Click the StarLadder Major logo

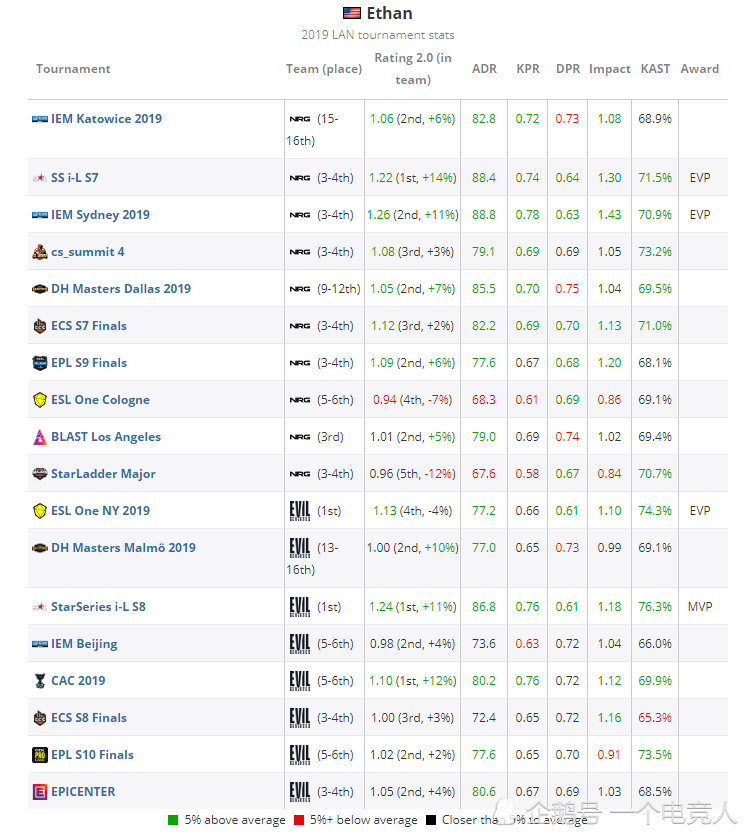click(40, 474)
